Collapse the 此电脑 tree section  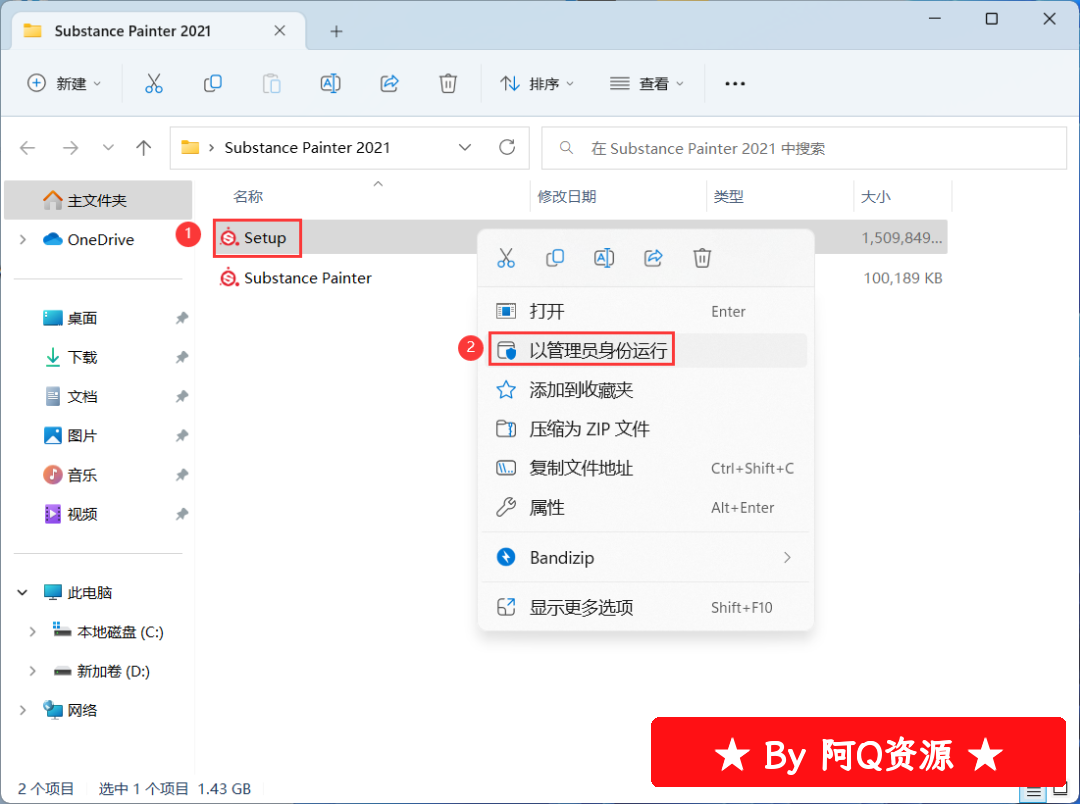tap(23, 593)
